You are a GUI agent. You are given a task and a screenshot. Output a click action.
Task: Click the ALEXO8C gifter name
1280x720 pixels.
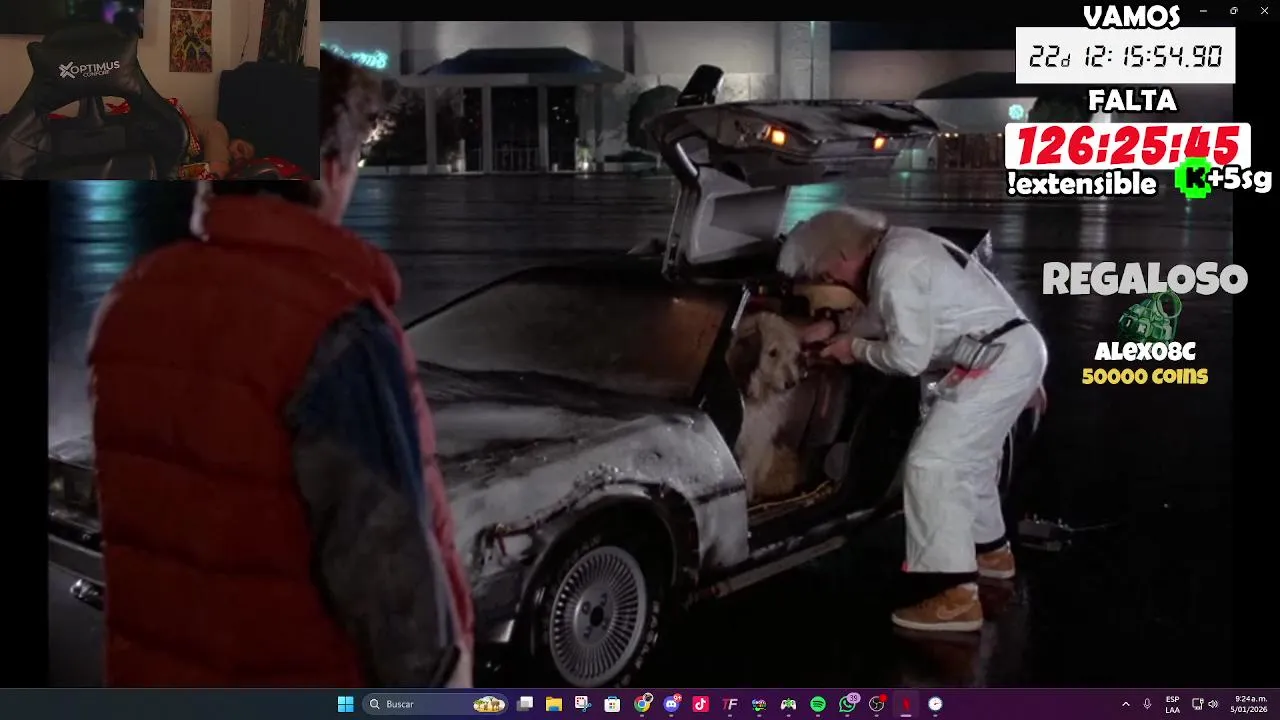(x=1145, y=351)
